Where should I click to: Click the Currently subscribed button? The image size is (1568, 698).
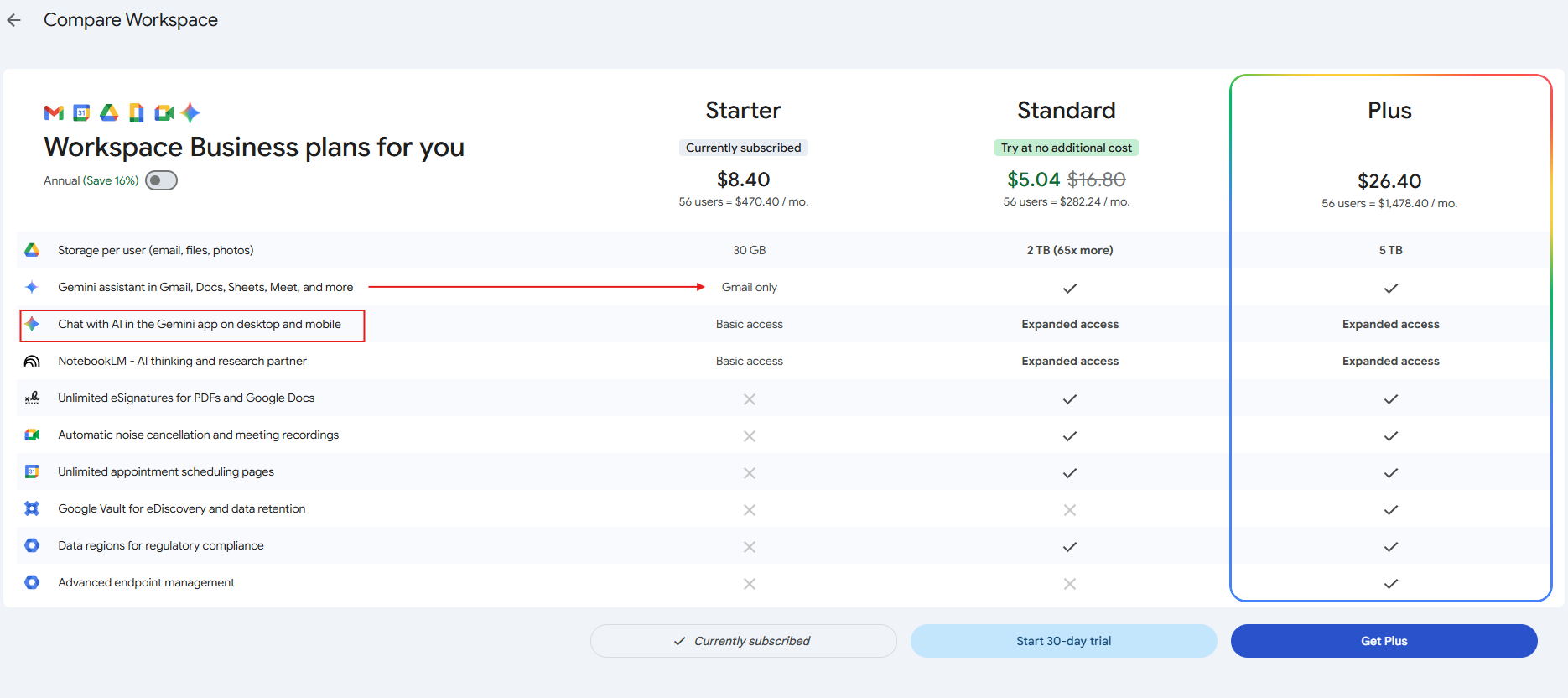pos(743,641)
